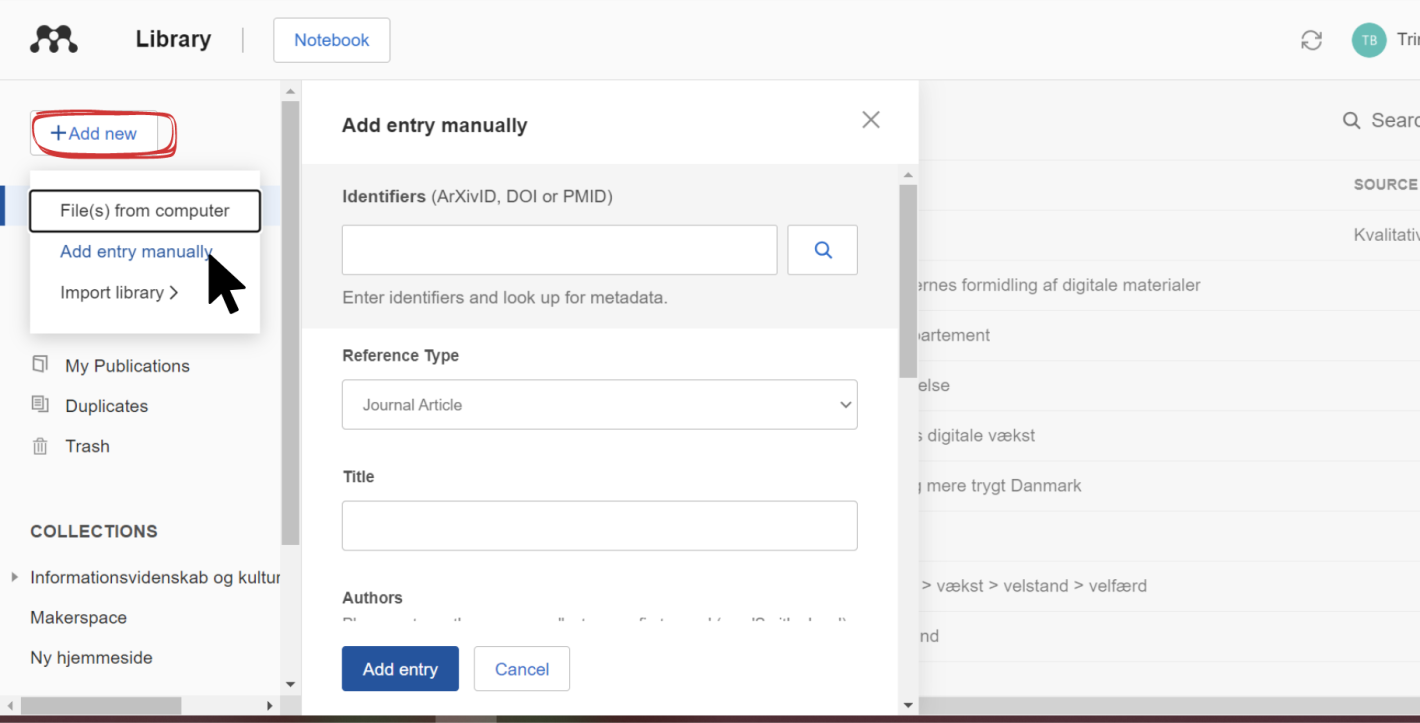Click the identifier lookup magnifier button

(823, 250)
